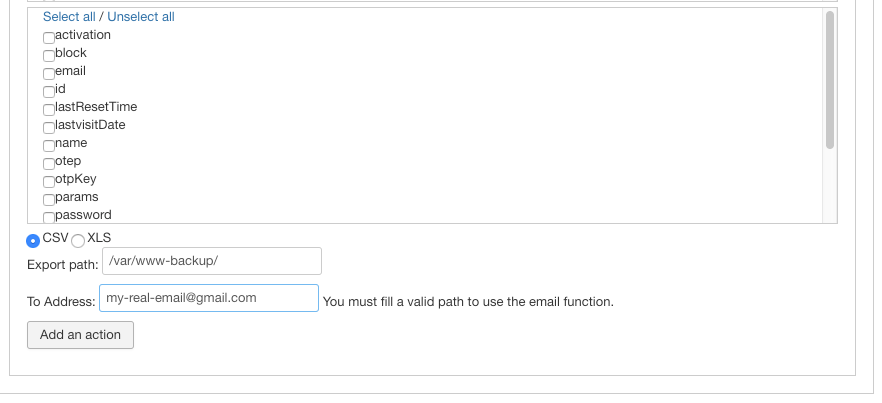
Task: Toggle the lastvisitDate checkbox
Action: pyautogui.click(x=49, y=127)
